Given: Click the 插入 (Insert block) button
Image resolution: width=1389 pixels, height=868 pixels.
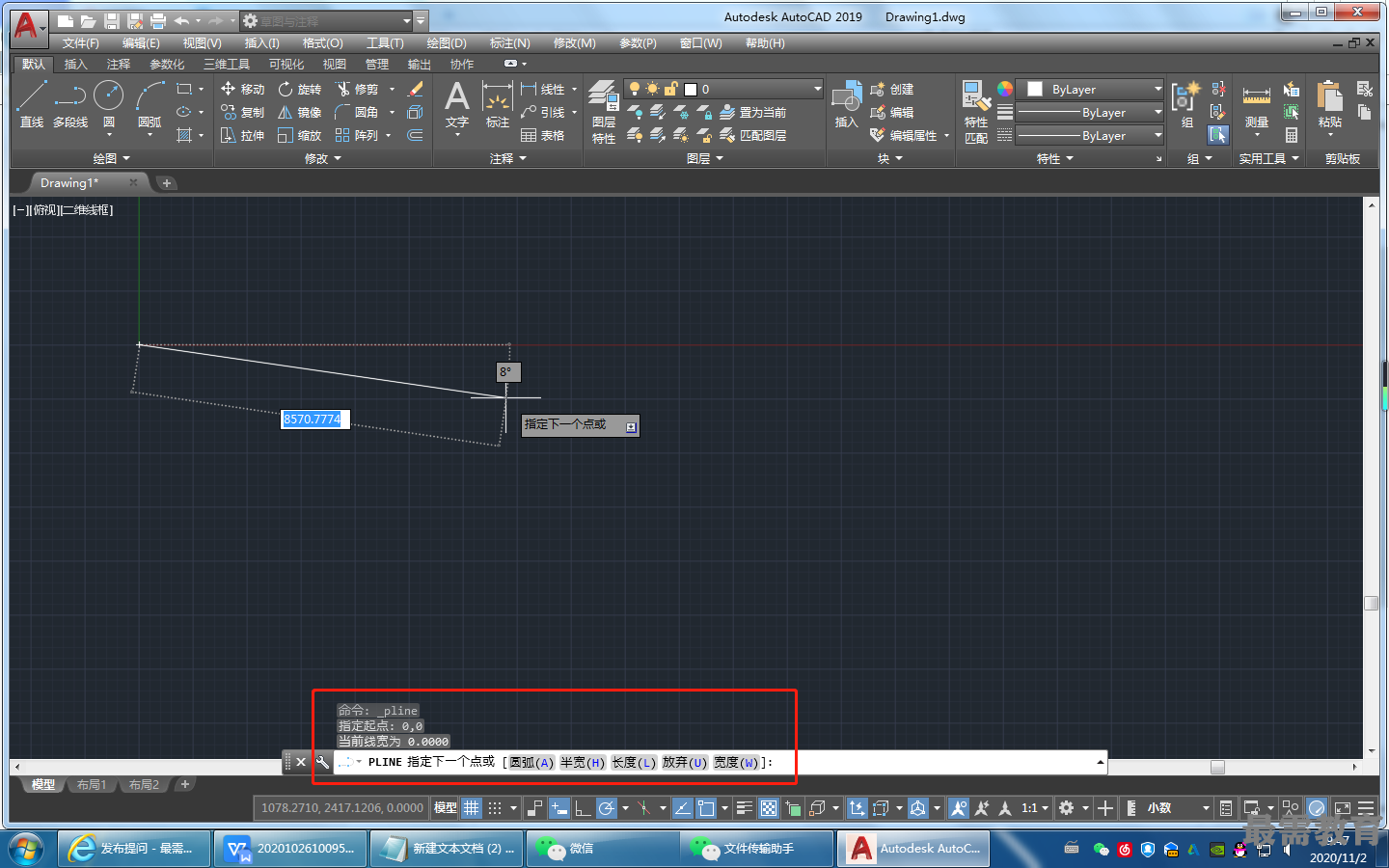Looking at the screenshot, I should pos(846,104).
